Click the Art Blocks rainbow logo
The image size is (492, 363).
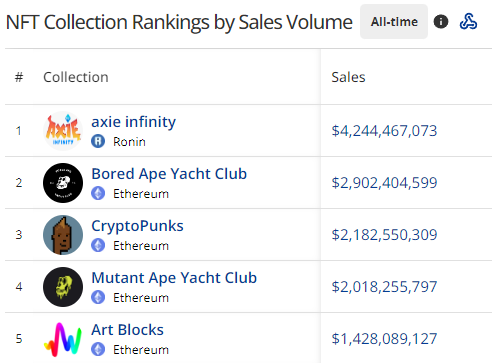point(63,339)
